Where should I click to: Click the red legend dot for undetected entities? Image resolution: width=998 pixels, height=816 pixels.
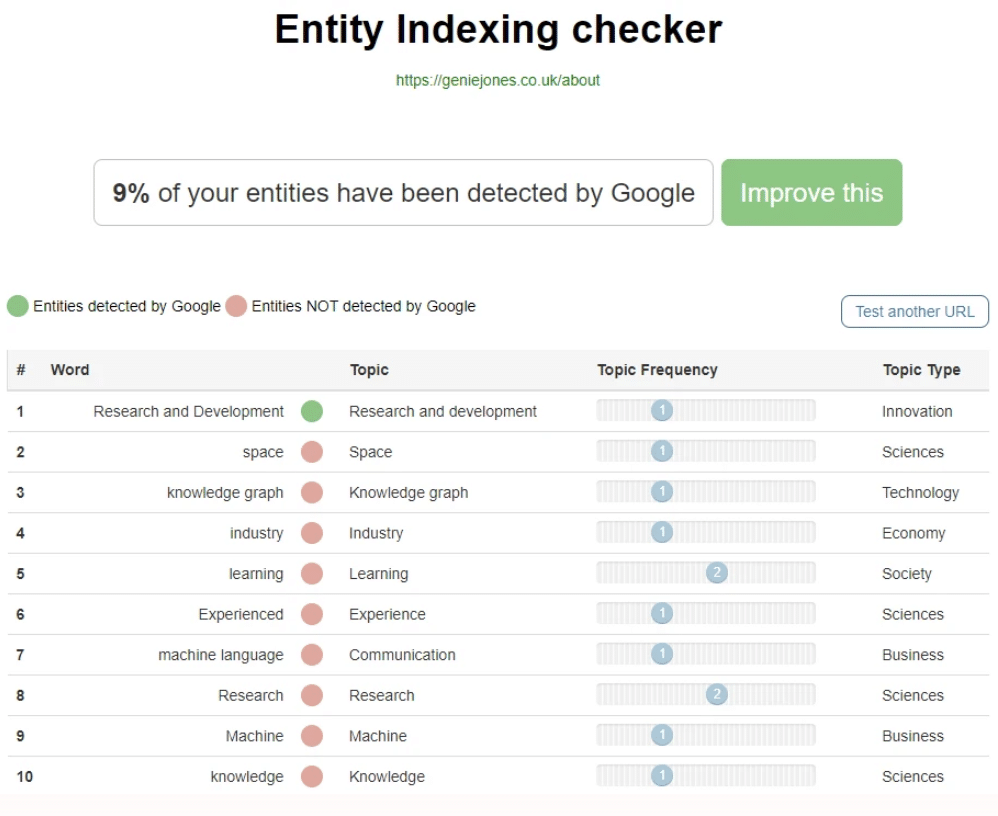click(x=236, y=306)
